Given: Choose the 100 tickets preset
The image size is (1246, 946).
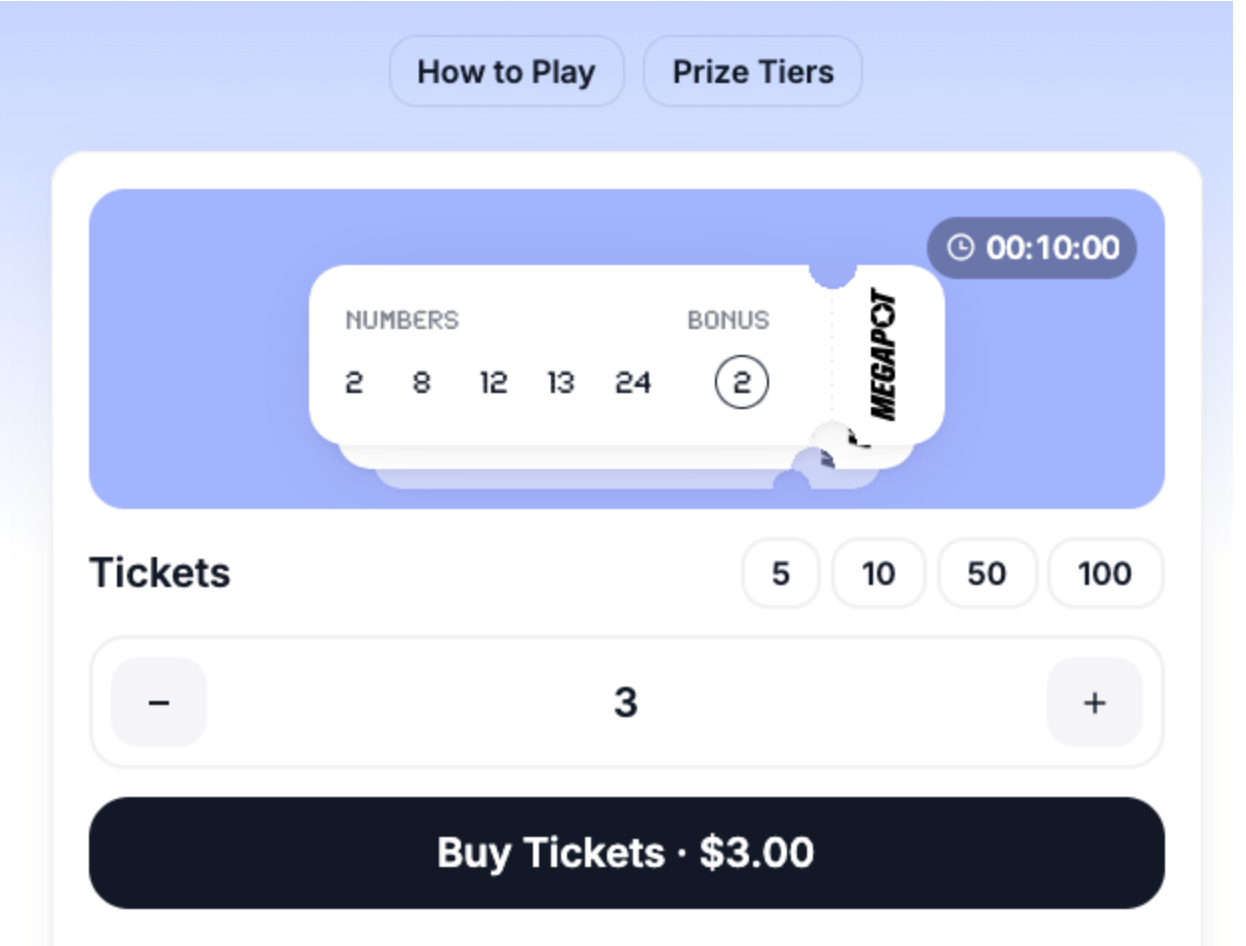Looking at the screenshot, I should coord(1105,574).
